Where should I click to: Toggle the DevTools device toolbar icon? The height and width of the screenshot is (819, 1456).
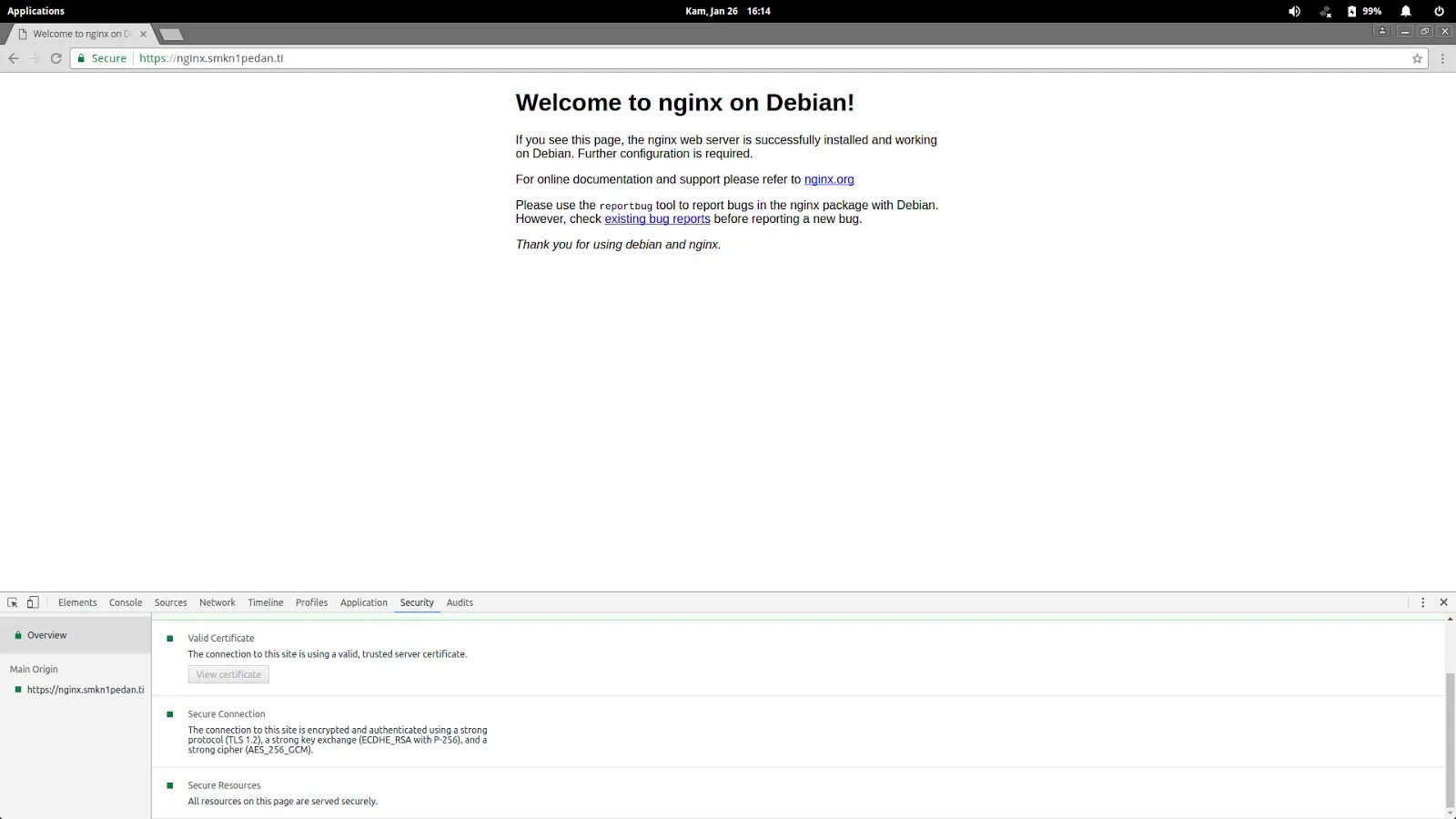[x=33, y=602]
